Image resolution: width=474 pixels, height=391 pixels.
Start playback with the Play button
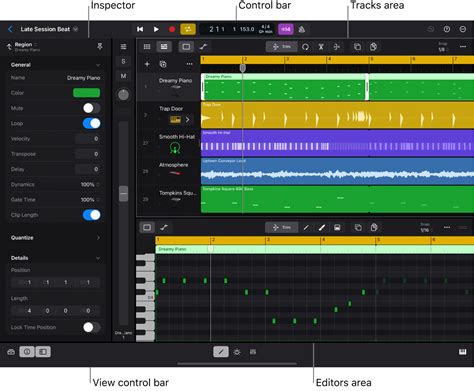(156, 29)
